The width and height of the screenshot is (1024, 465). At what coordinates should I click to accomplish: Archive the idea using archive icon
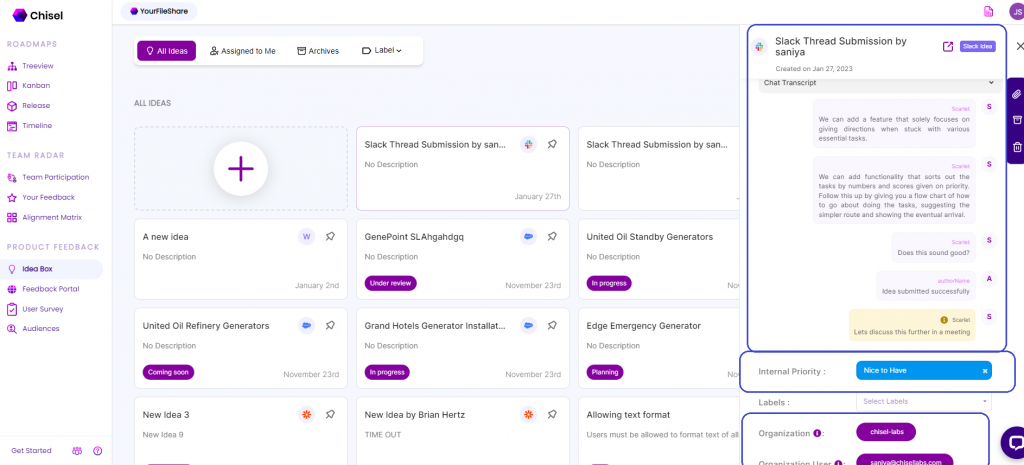point(1017,120)
